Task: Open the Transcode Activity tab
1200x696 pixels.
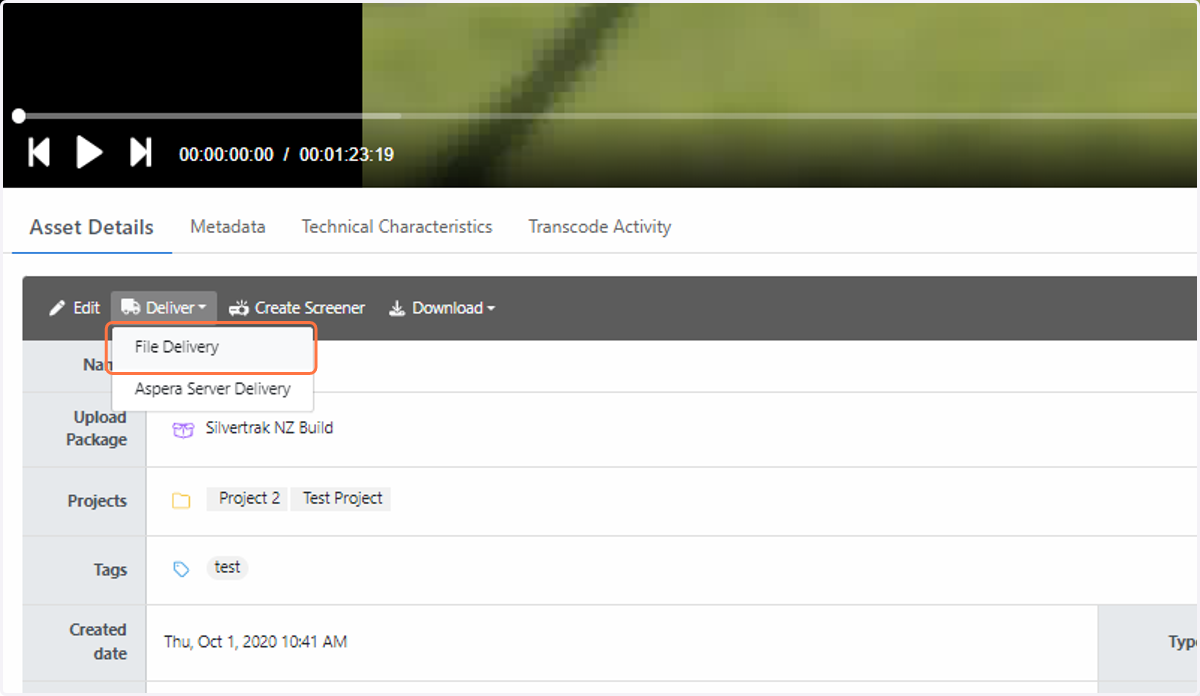Action: pos(600,227)
